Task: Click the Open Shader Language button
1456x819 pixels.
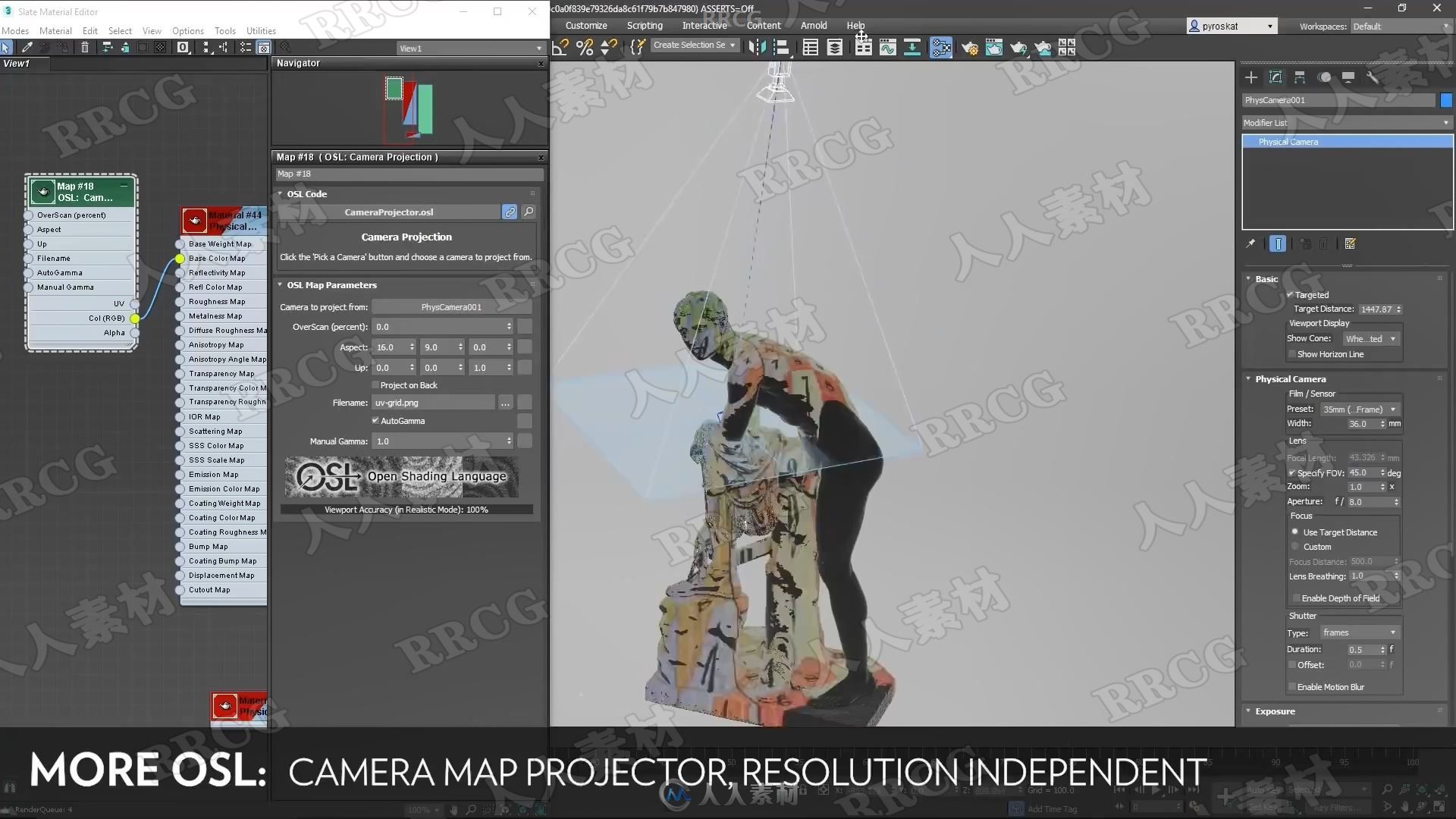Action: point(406,476)
